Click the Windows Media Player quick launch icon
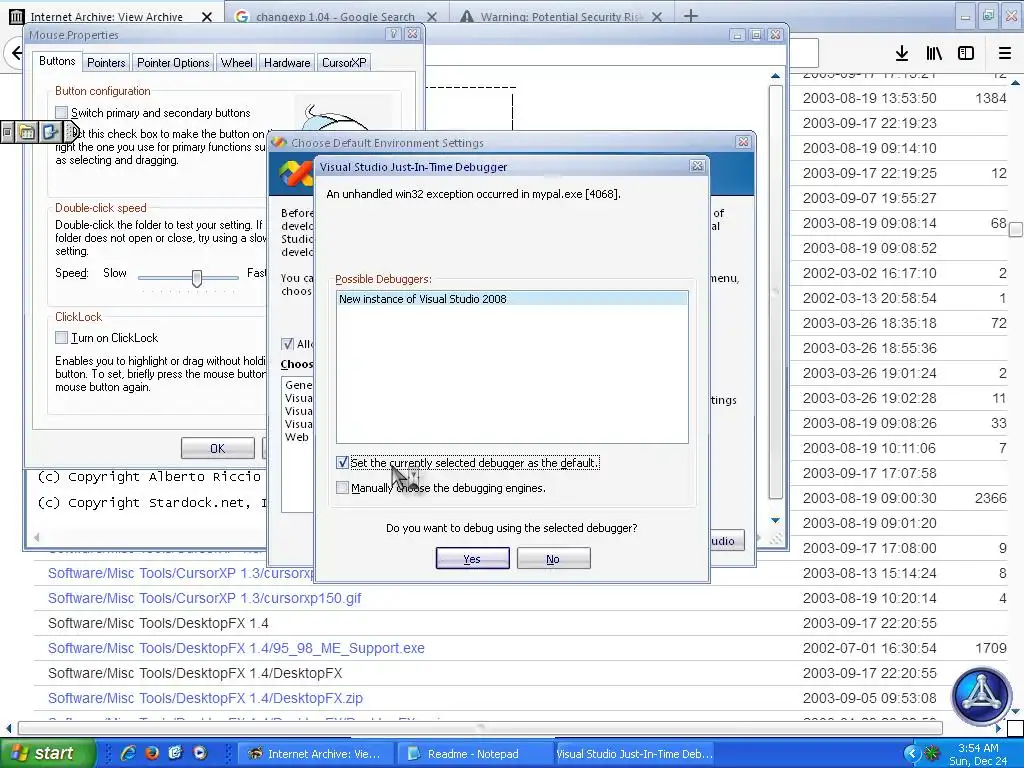 [199, 753]
